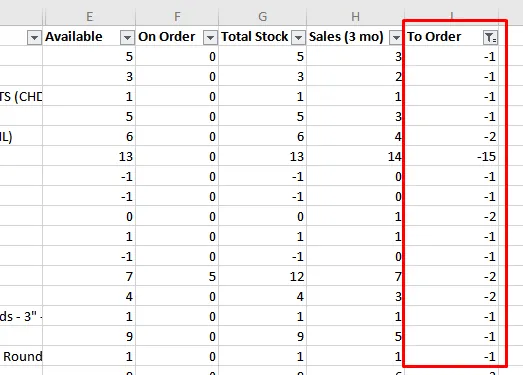
Task: Select On Order cell showing 5
Action: tap(177, 276)
